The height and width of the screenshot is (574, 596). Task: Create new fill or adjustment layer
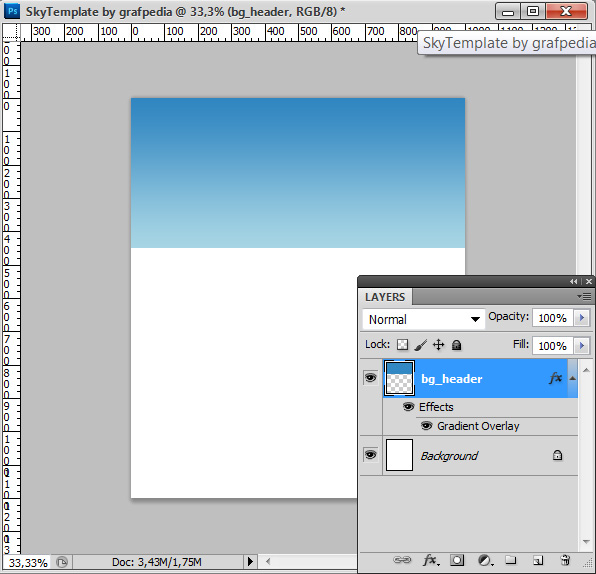click(485, 560)
